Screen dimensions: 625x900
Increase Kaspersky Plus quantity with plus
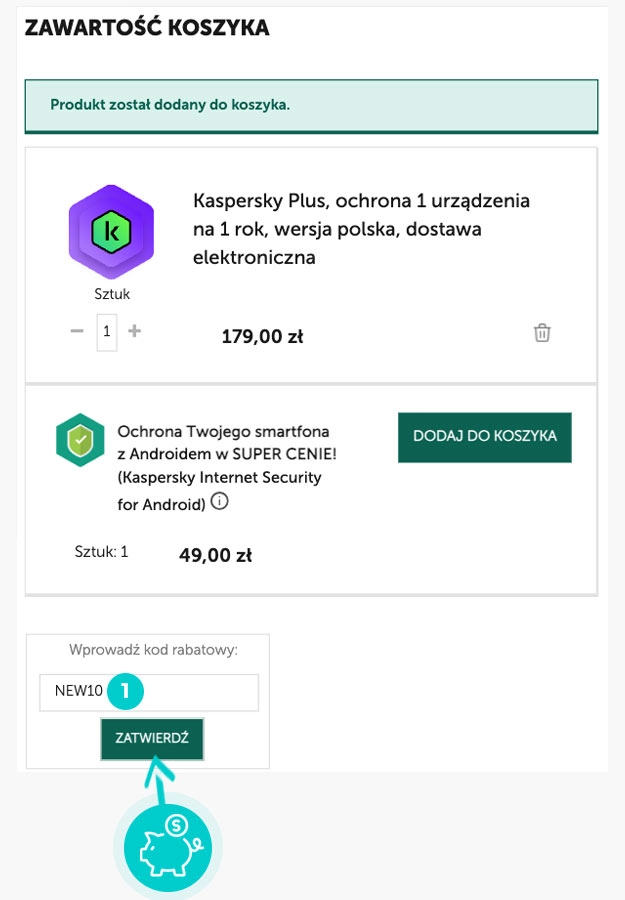135,331
